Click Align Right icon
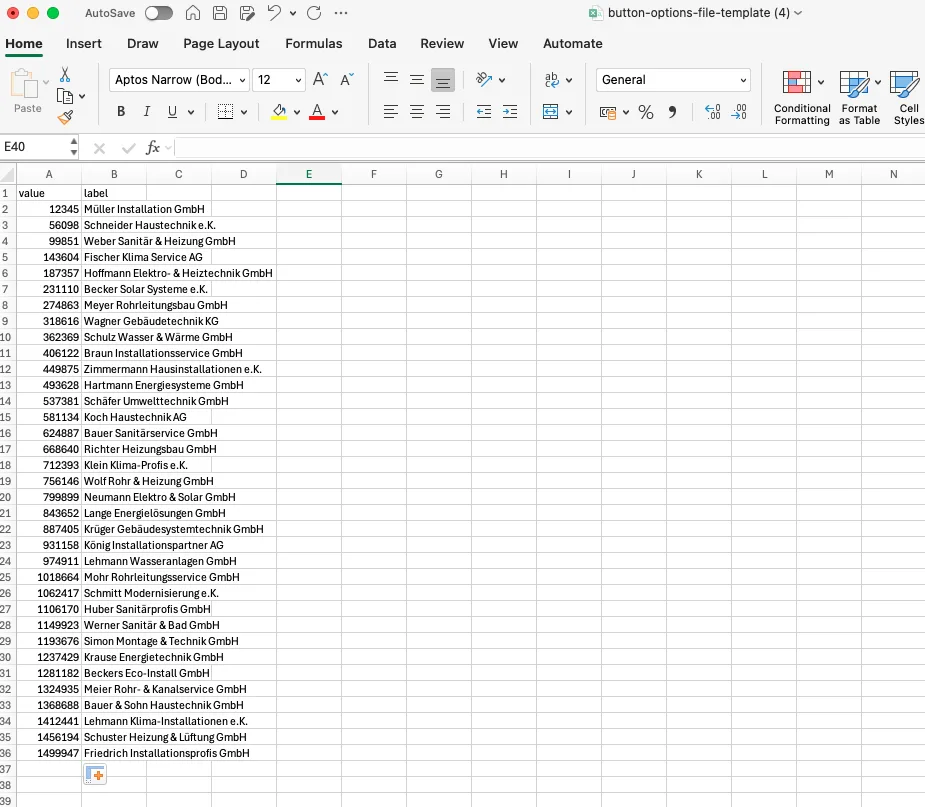This screenshot has width=925, height=807. tap(443, 111)
